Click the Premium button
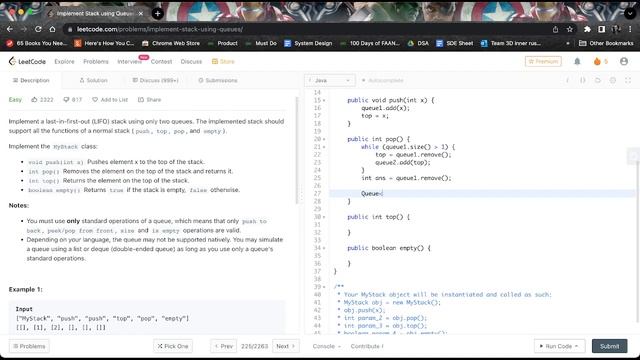The image size is (640, 360). point(543,61)
